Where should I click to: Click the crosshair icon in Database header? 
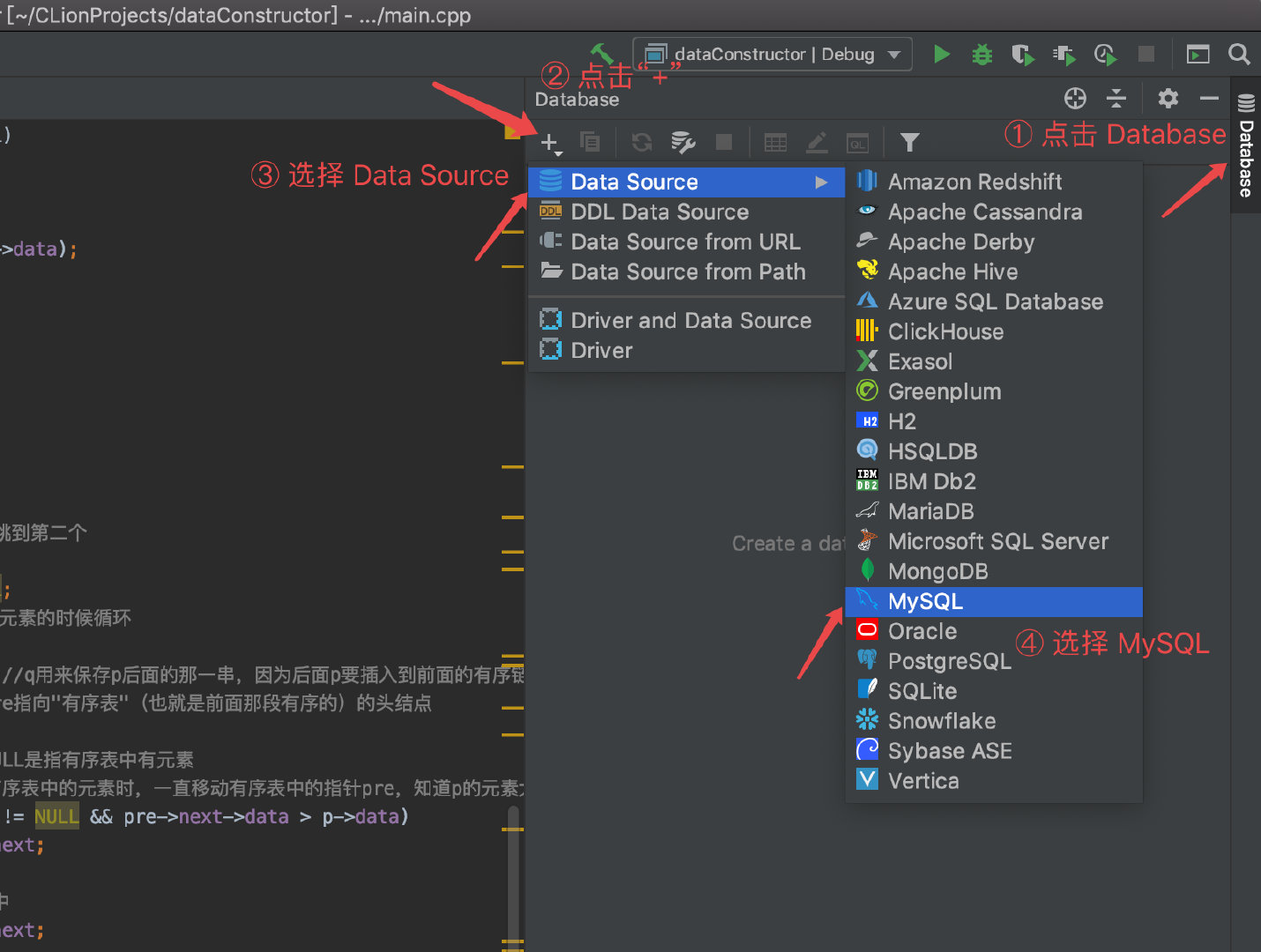pyautogui.click(x=1075, y=98)
